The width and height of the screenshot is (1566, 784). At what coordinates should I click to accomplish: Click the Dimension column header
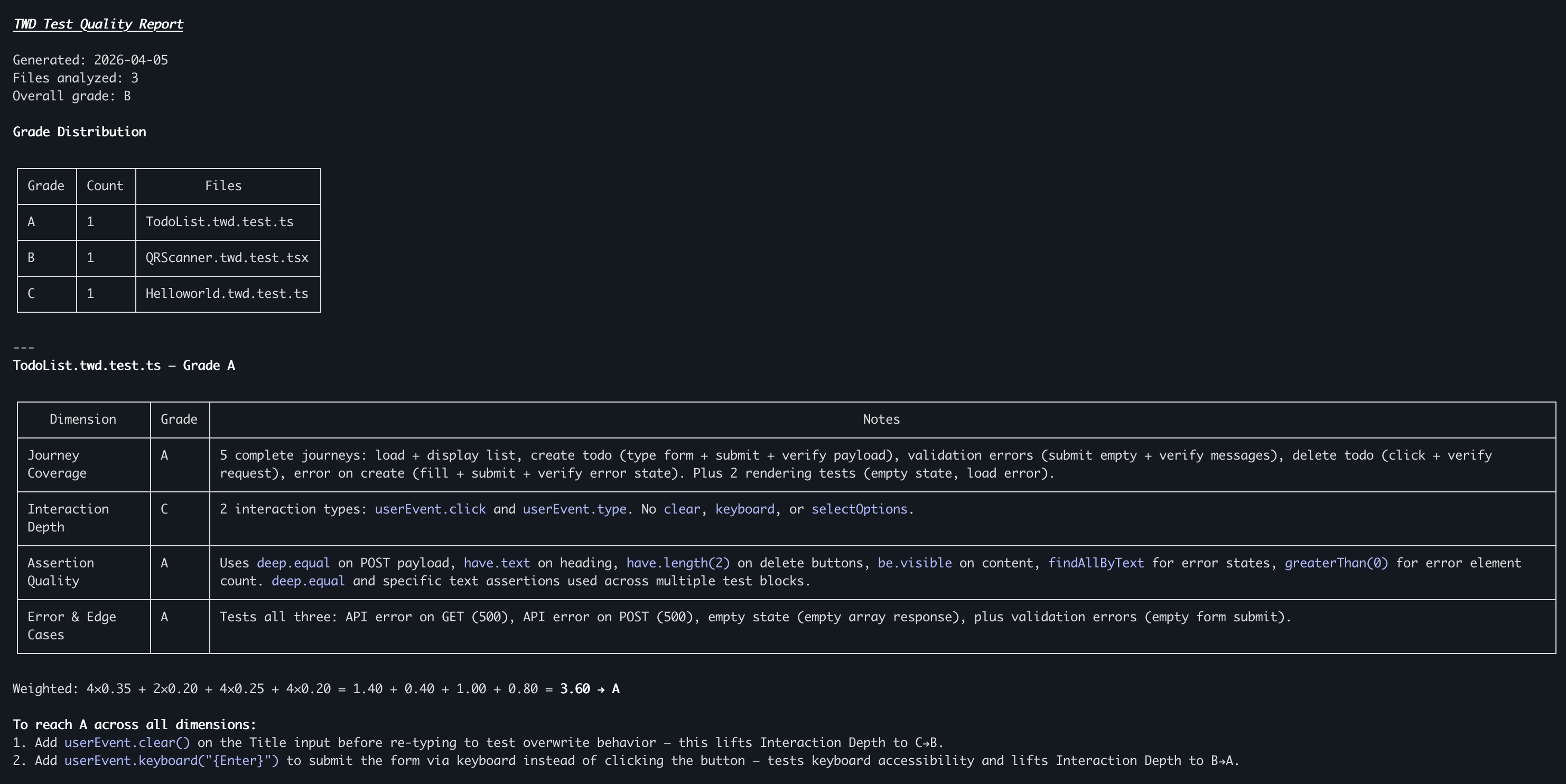82,419
